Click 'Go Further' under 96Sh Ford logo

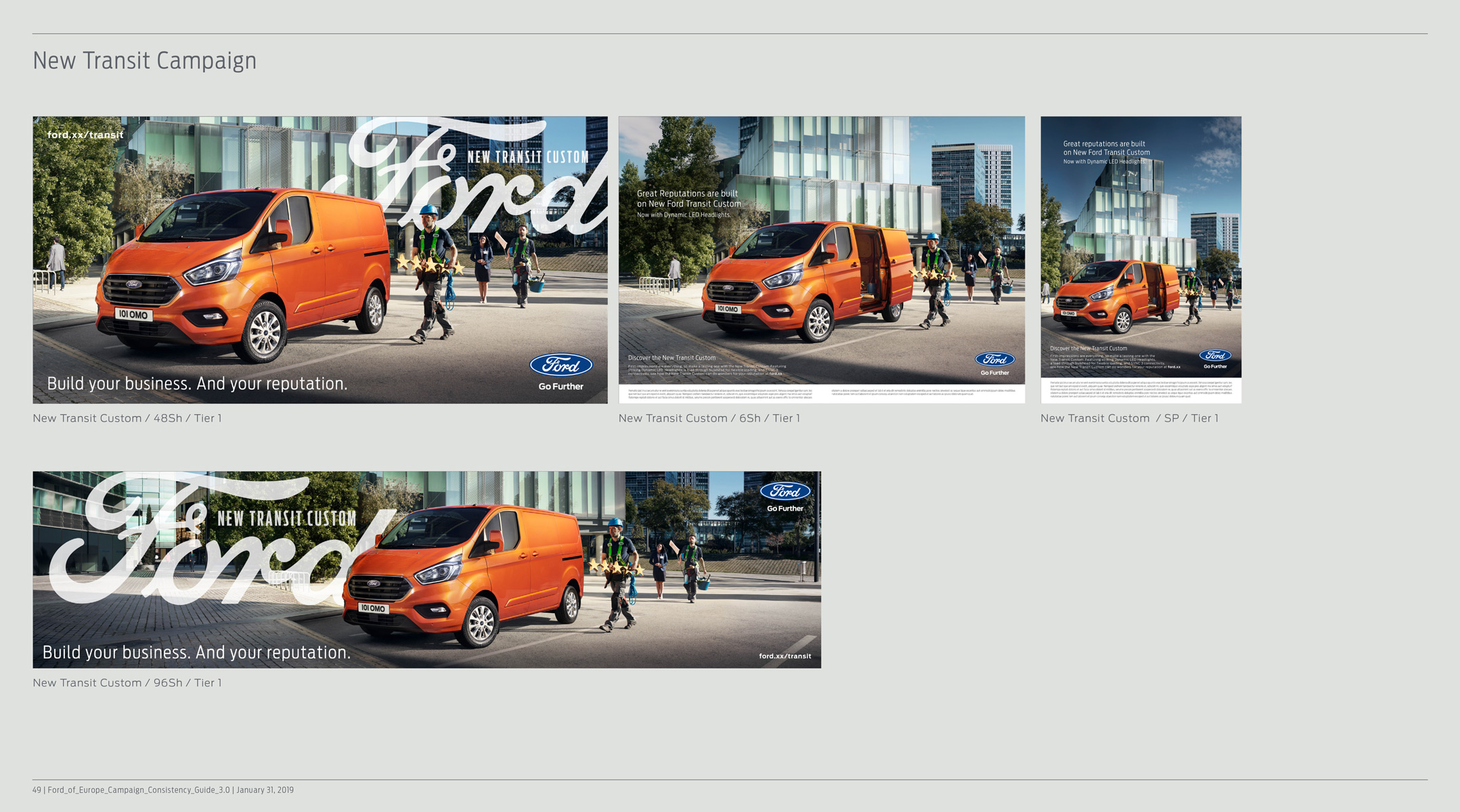pyautogui.click(x=785, y=508)
